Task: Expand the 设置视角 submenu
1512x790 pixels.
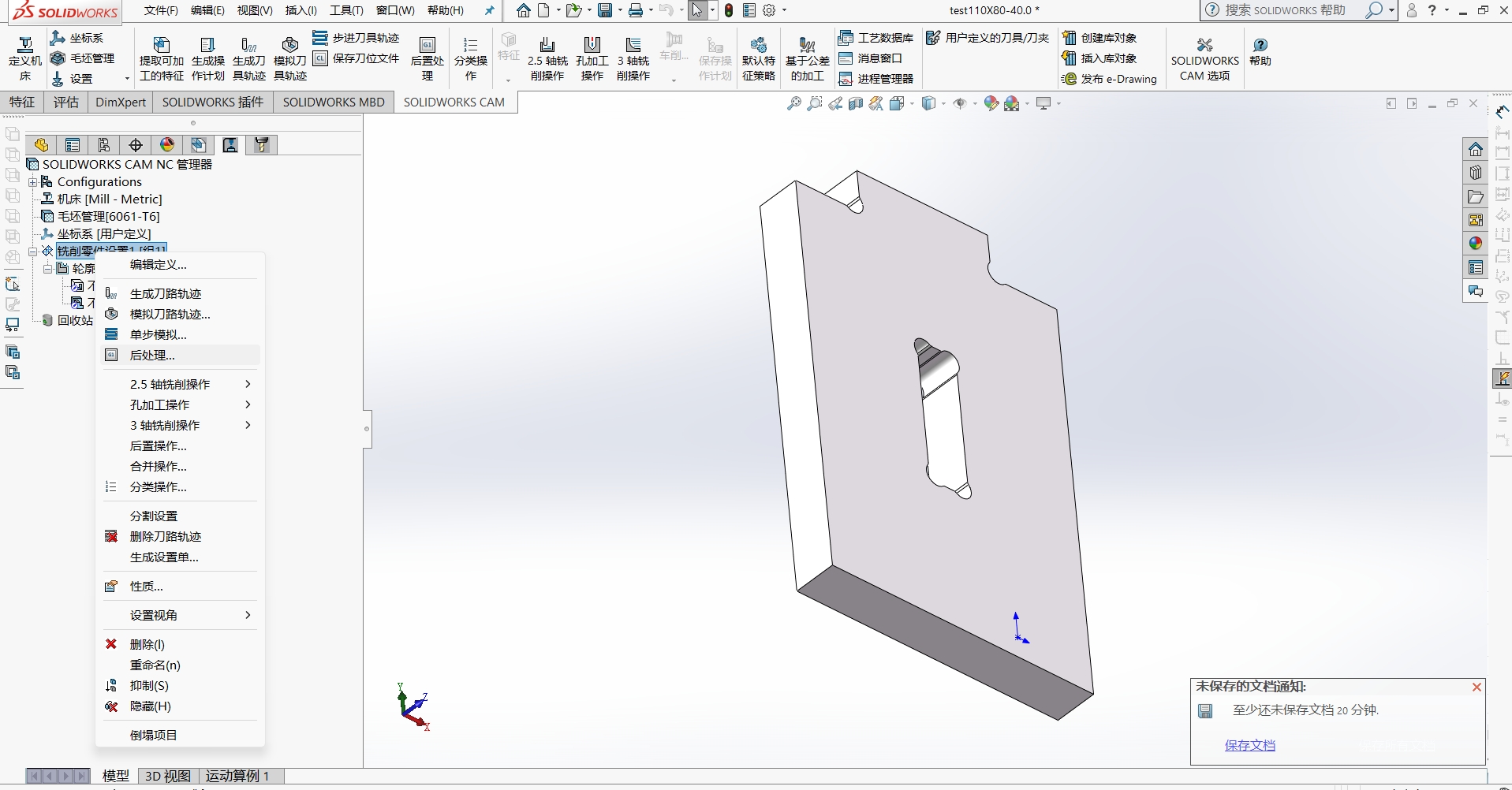Action: [248, 615]
